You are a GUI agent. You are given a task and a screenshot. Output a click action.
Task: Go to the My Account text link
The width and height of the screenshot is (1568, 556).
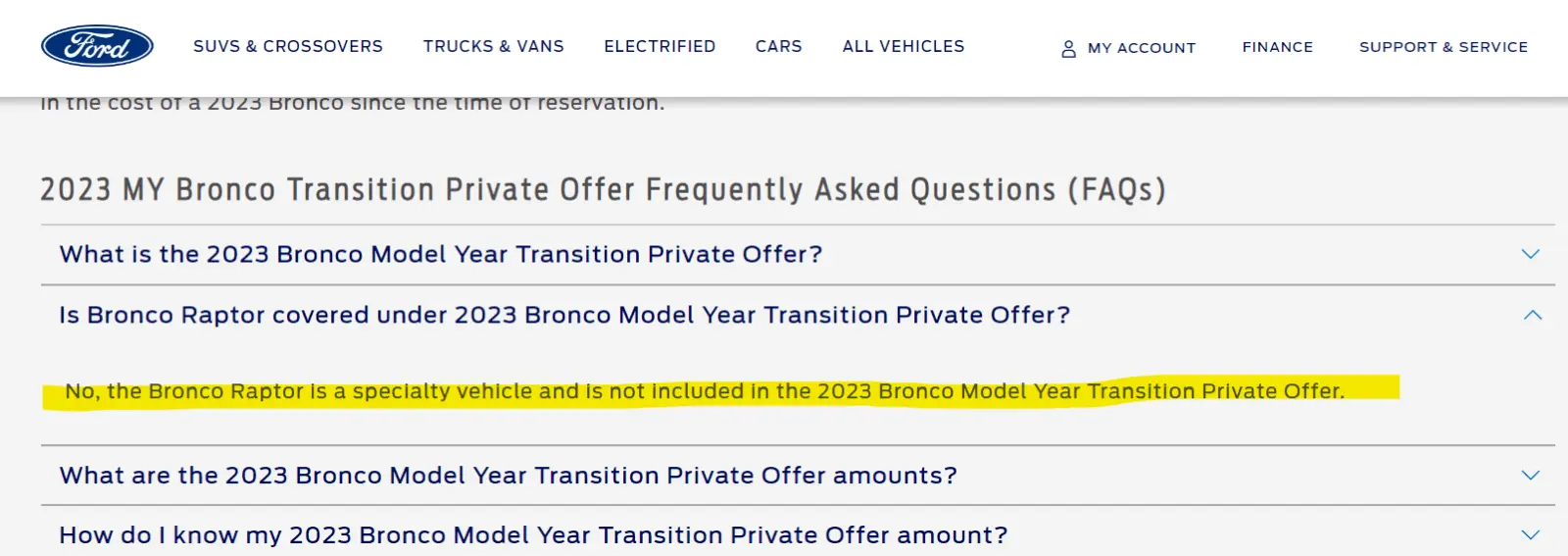(x=1142, y=48)
